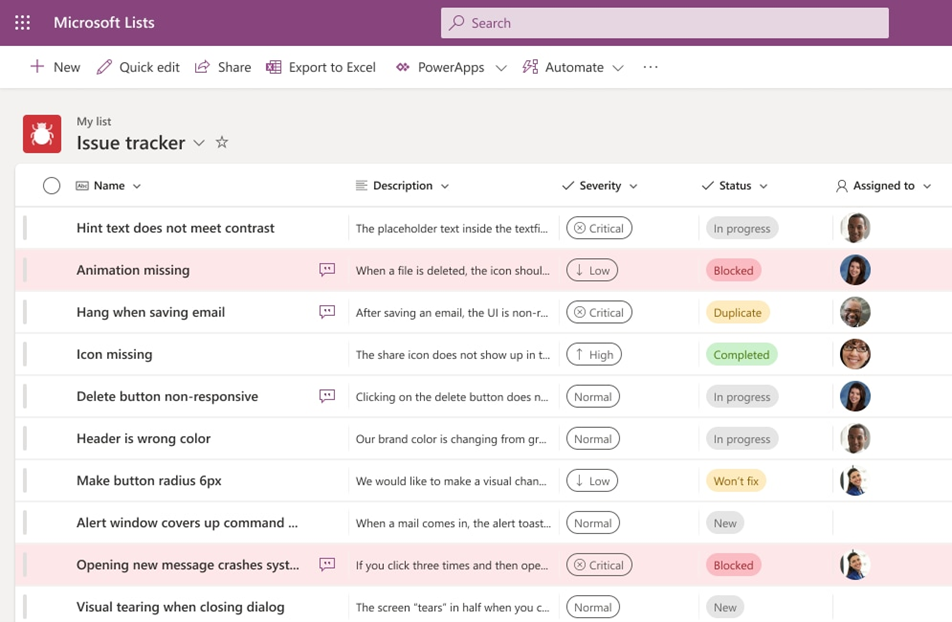Open the Hint text does not meet contrast issue
The height and width of the screenshot is (622, 952).
[175, 228]
